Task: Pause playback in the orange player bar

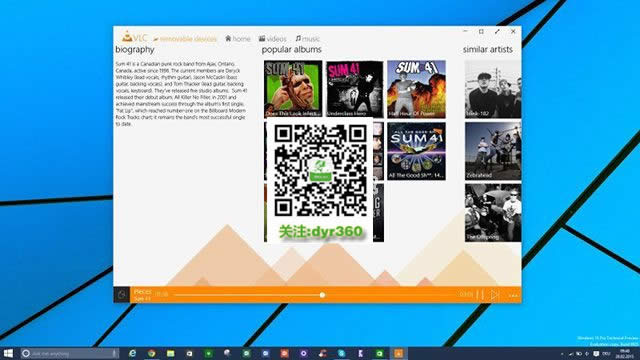Action: click(480, 295)
